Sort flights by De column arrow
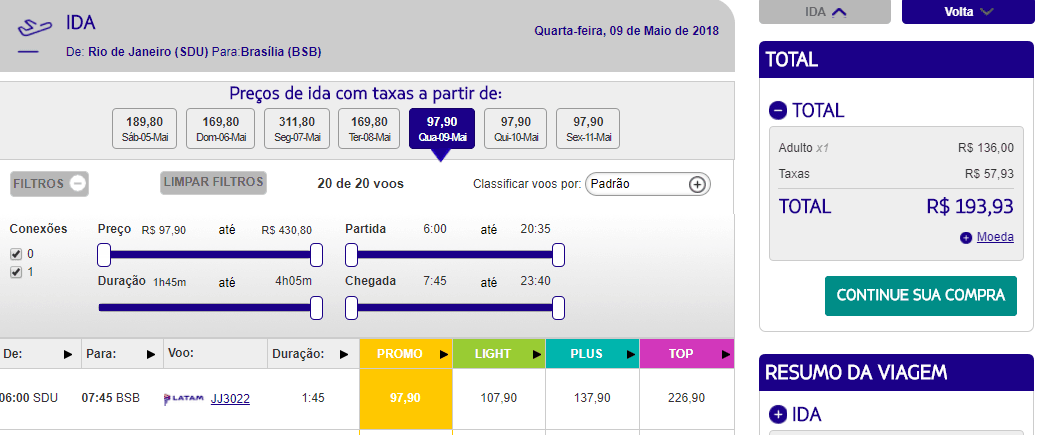 [x=67, y=354]
